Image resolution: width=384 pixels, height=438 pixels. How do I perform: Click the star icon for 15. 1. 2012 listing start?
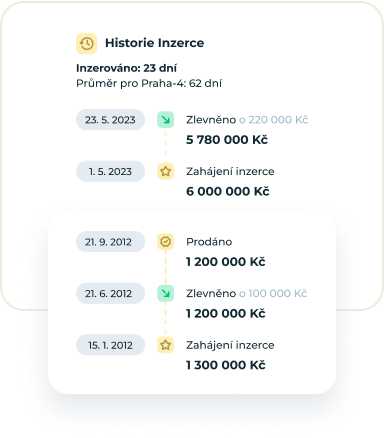[x=165, y=345]
